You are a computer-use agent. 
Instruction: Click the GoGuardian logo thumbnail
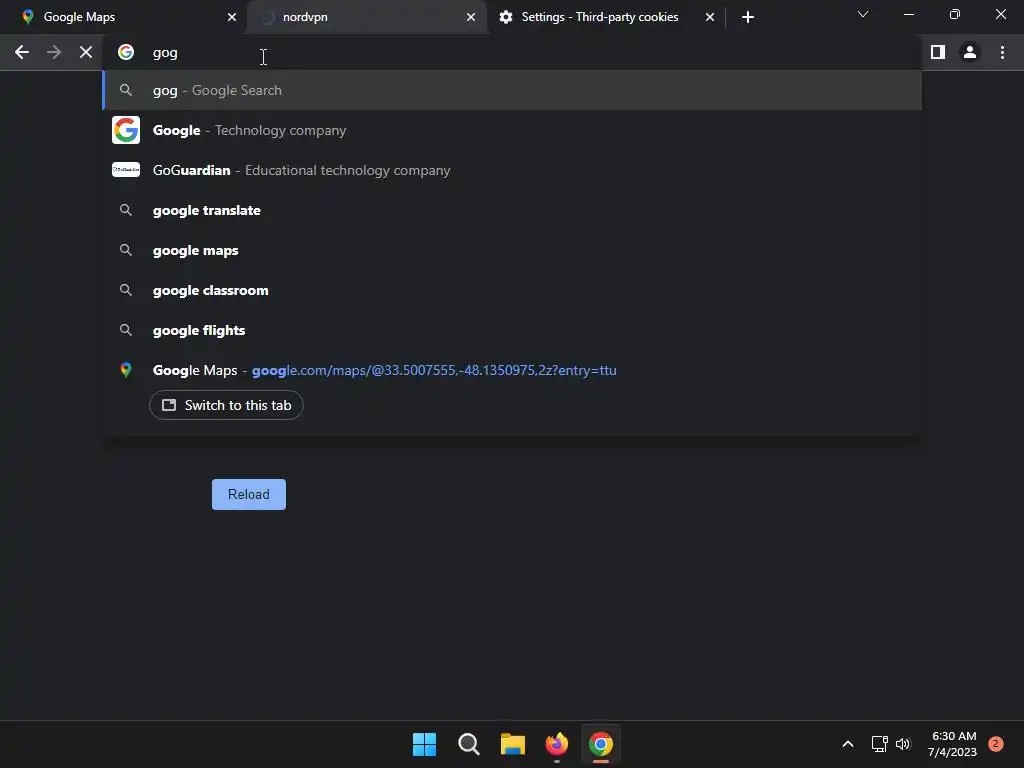(126, 170)
